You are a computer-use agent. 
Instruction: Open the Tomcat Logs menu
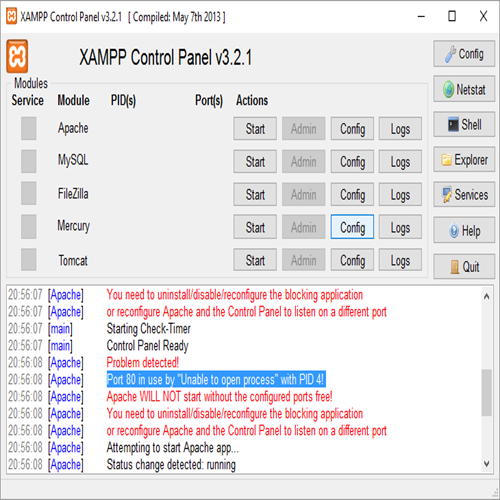pos(400,260)
